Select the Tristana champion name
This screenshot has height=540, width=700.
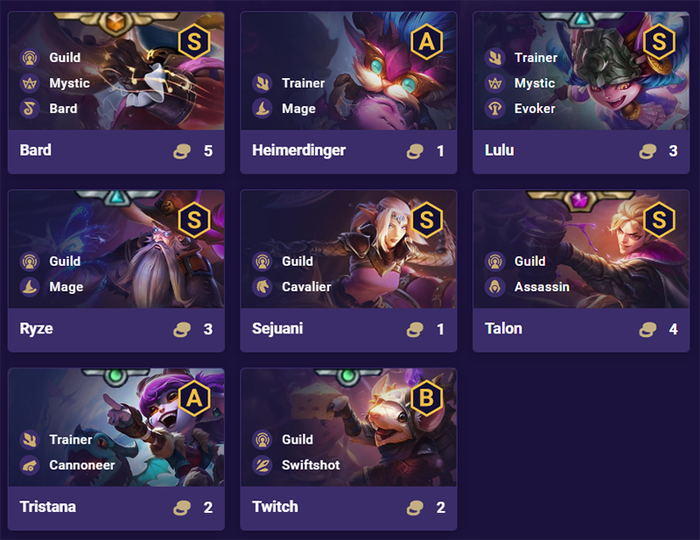click(x=48, y=507)
